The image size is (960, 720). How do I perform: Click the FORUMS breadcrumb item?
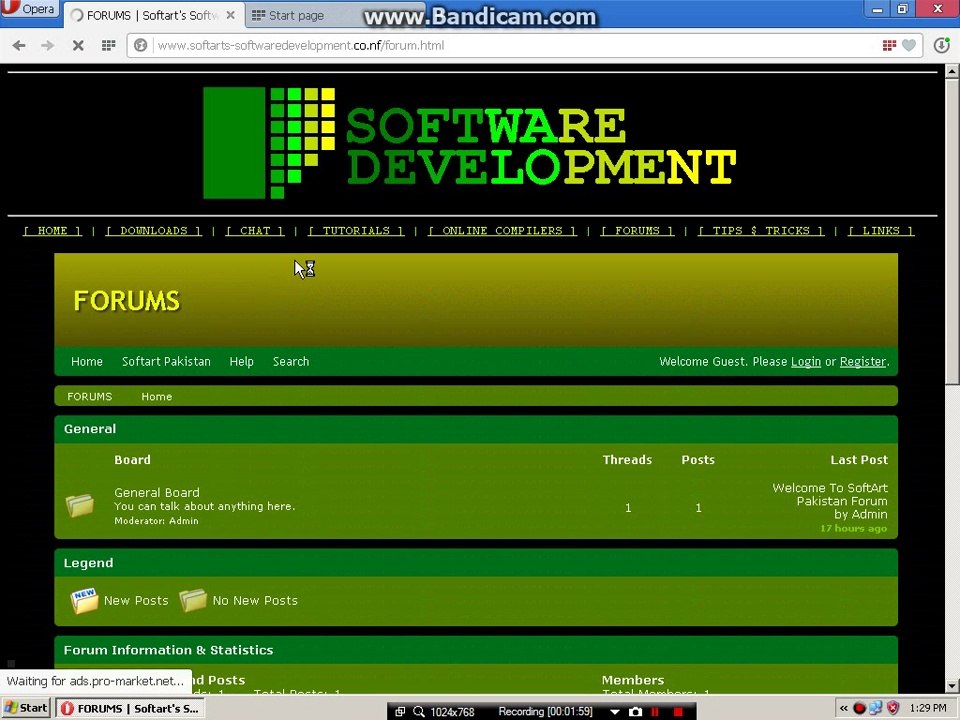(x=89, y=396)
